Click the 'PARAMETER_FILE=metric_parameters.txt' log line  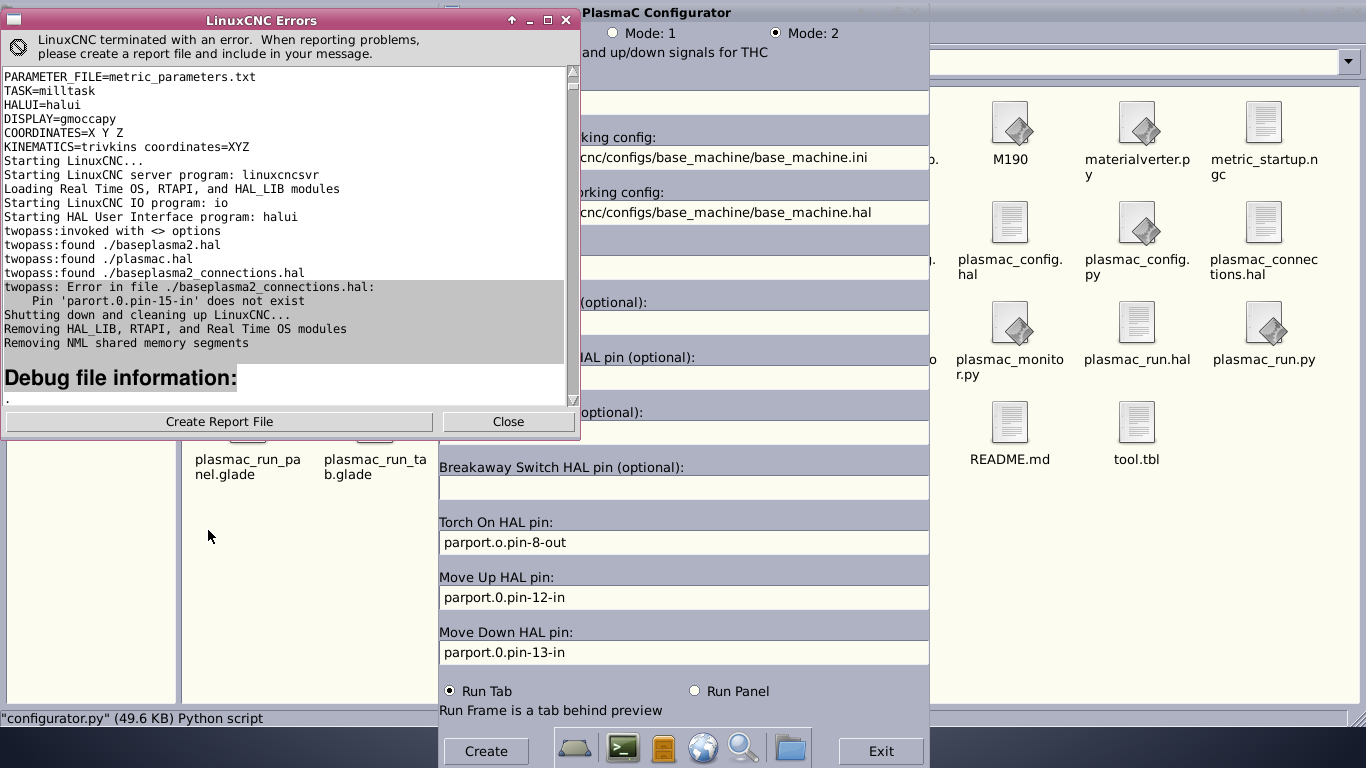click(130, 77)
